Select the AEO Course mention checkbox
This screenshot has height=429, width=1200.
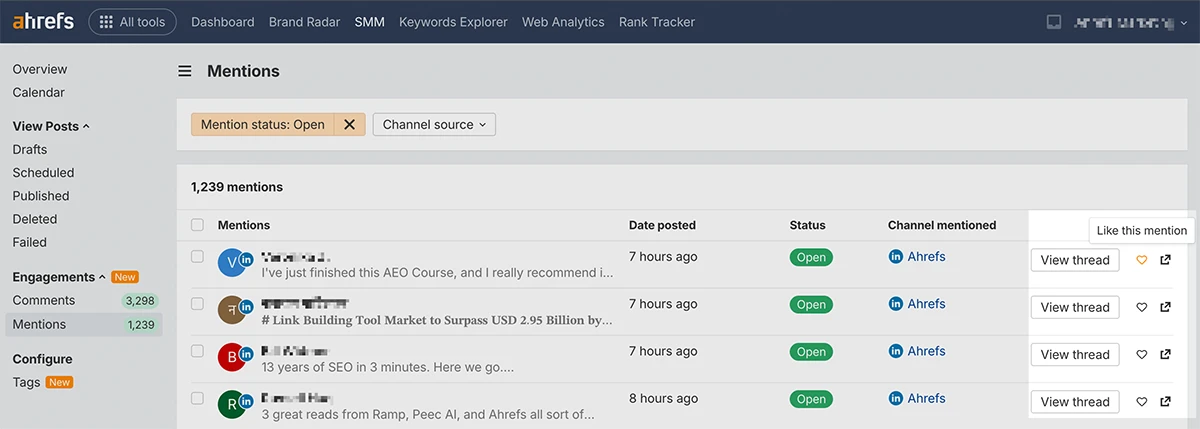(x=197, y=257)
